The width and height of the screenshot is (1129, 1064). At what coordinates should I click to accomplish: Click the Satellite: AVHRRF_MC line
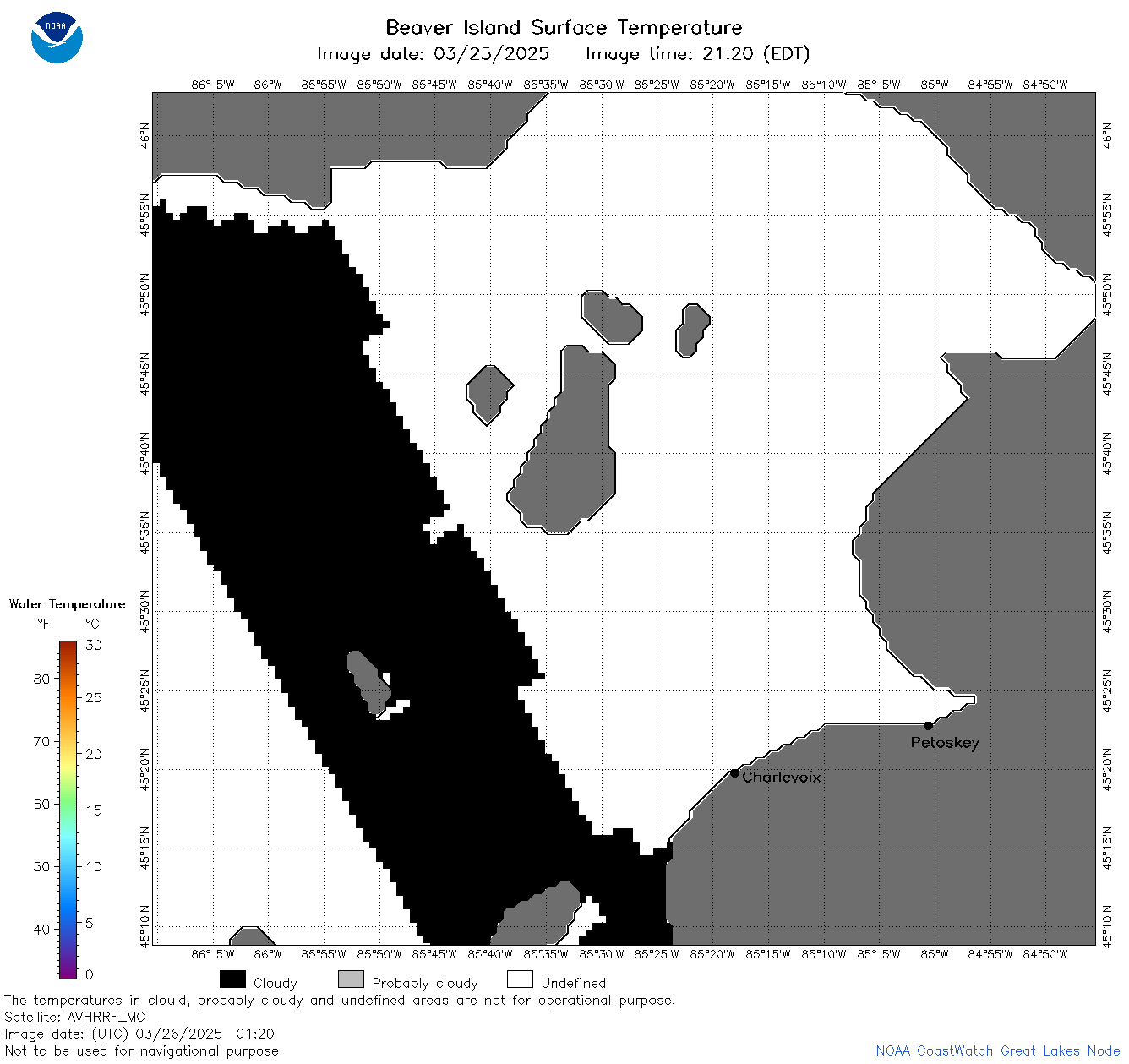pyautogui.click(x=74, y=1017)
